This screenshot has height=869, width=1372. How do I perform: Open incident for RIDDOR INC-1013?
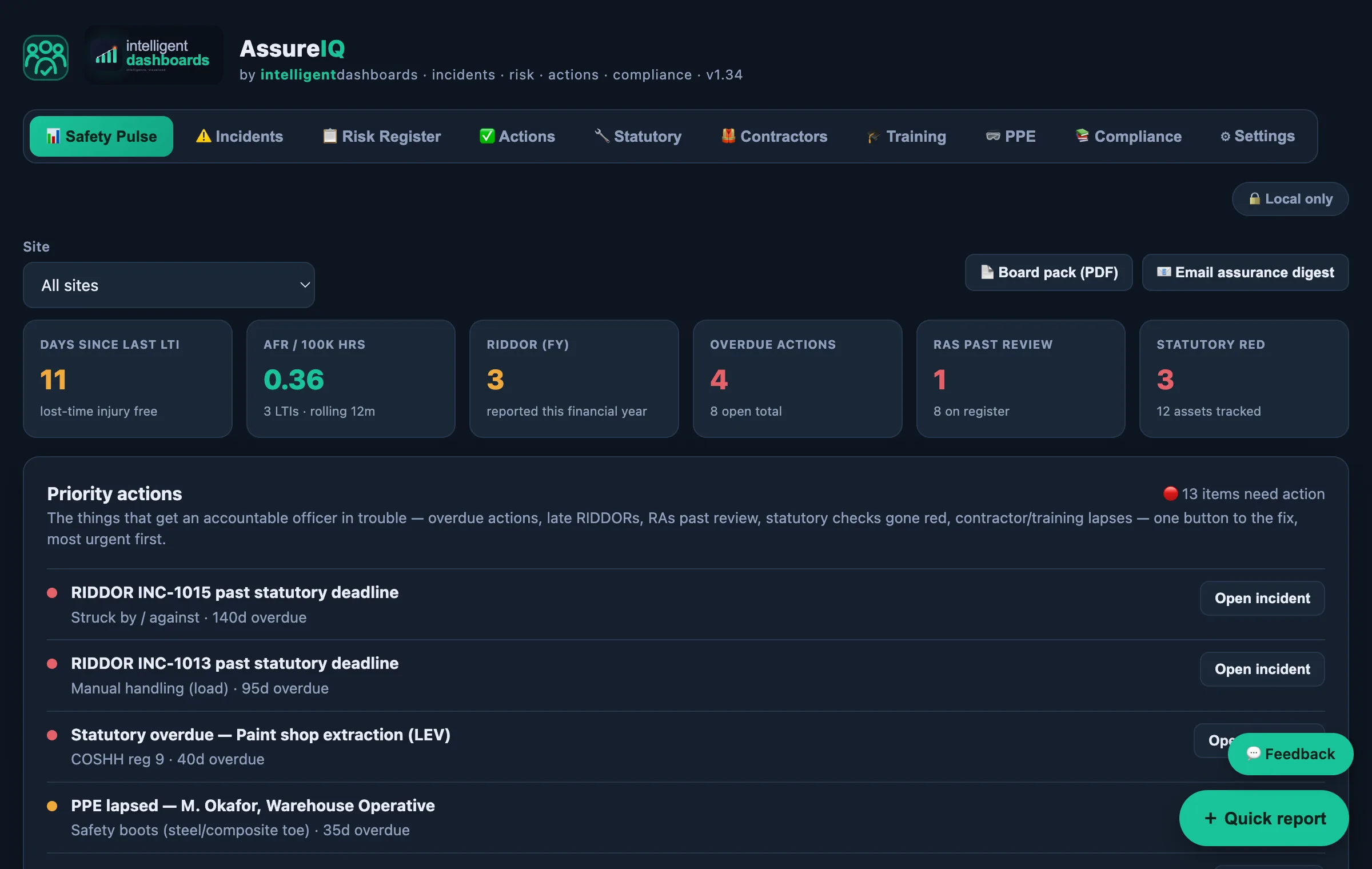(1262, 669)
